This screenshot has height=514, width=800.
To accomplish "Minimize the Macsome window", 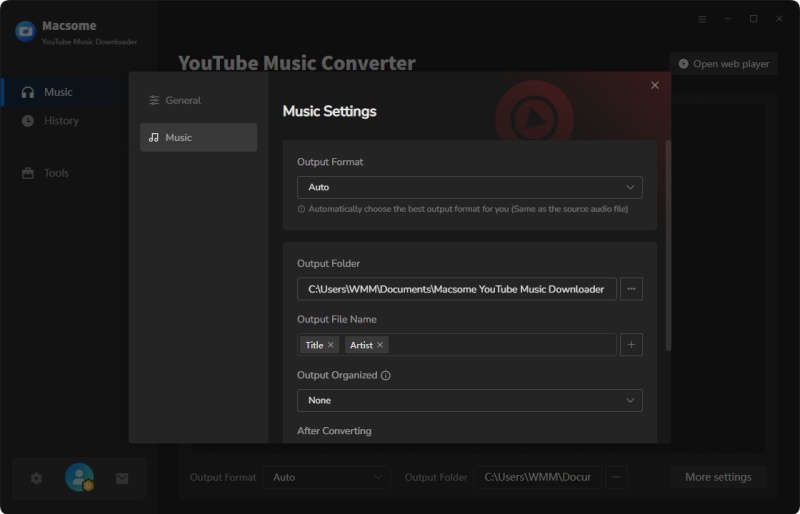I will [x=728, y=19].
